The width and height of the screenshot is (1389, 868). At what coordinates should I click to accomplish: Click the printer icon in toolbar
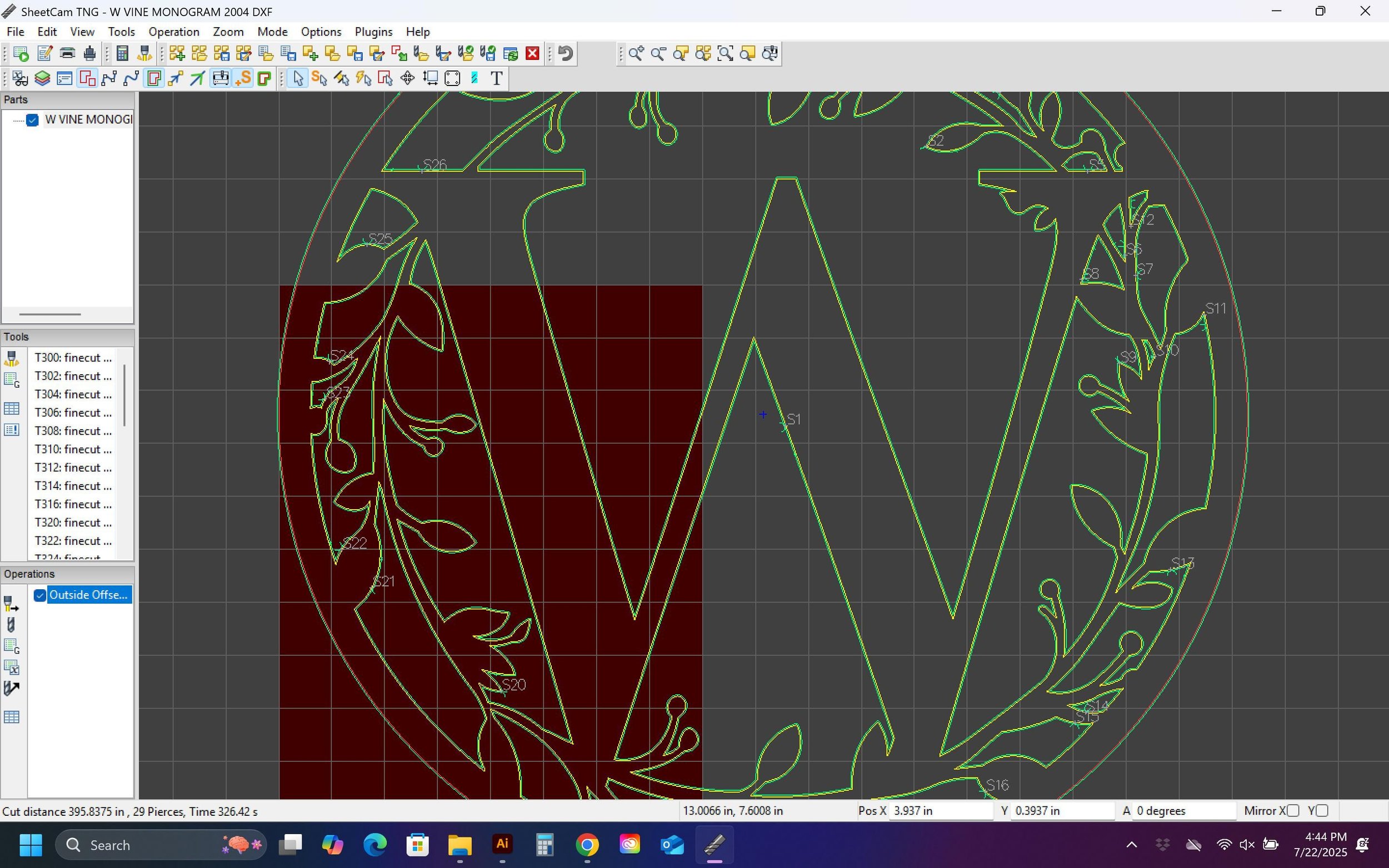(67, 54)
